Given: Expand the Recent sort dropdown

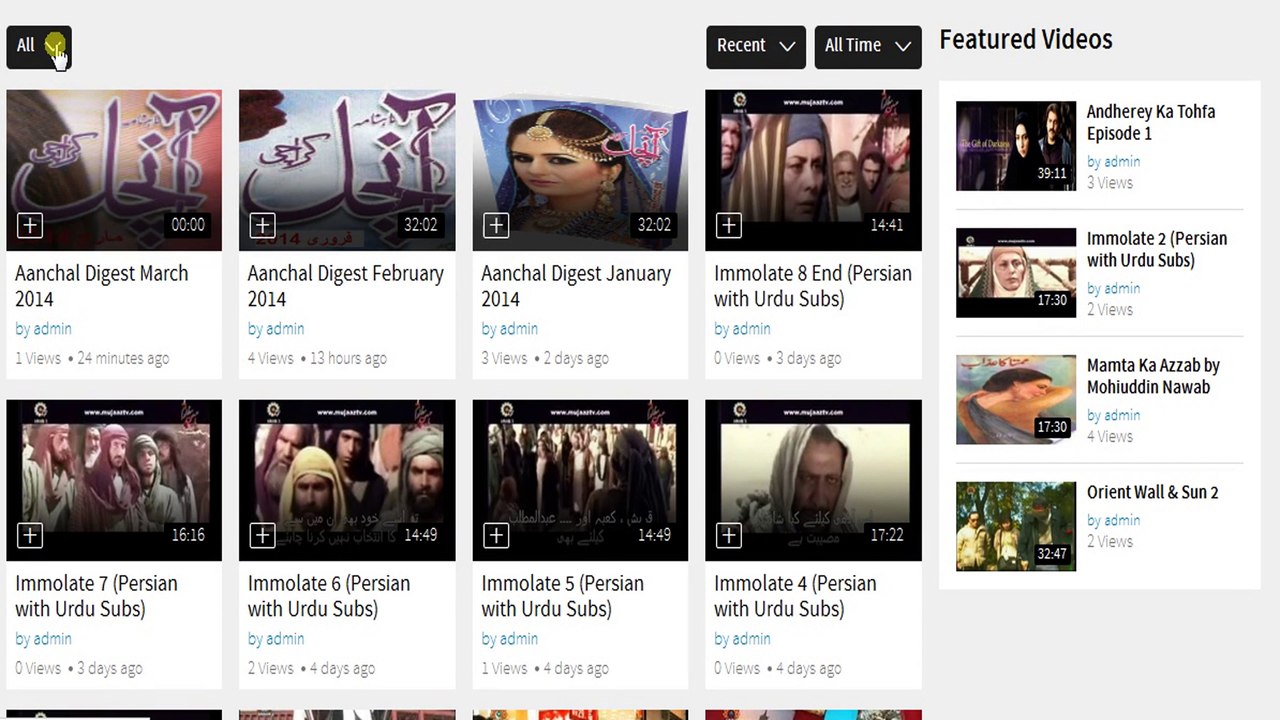Looking at the screenshot, I should point(755,46).
